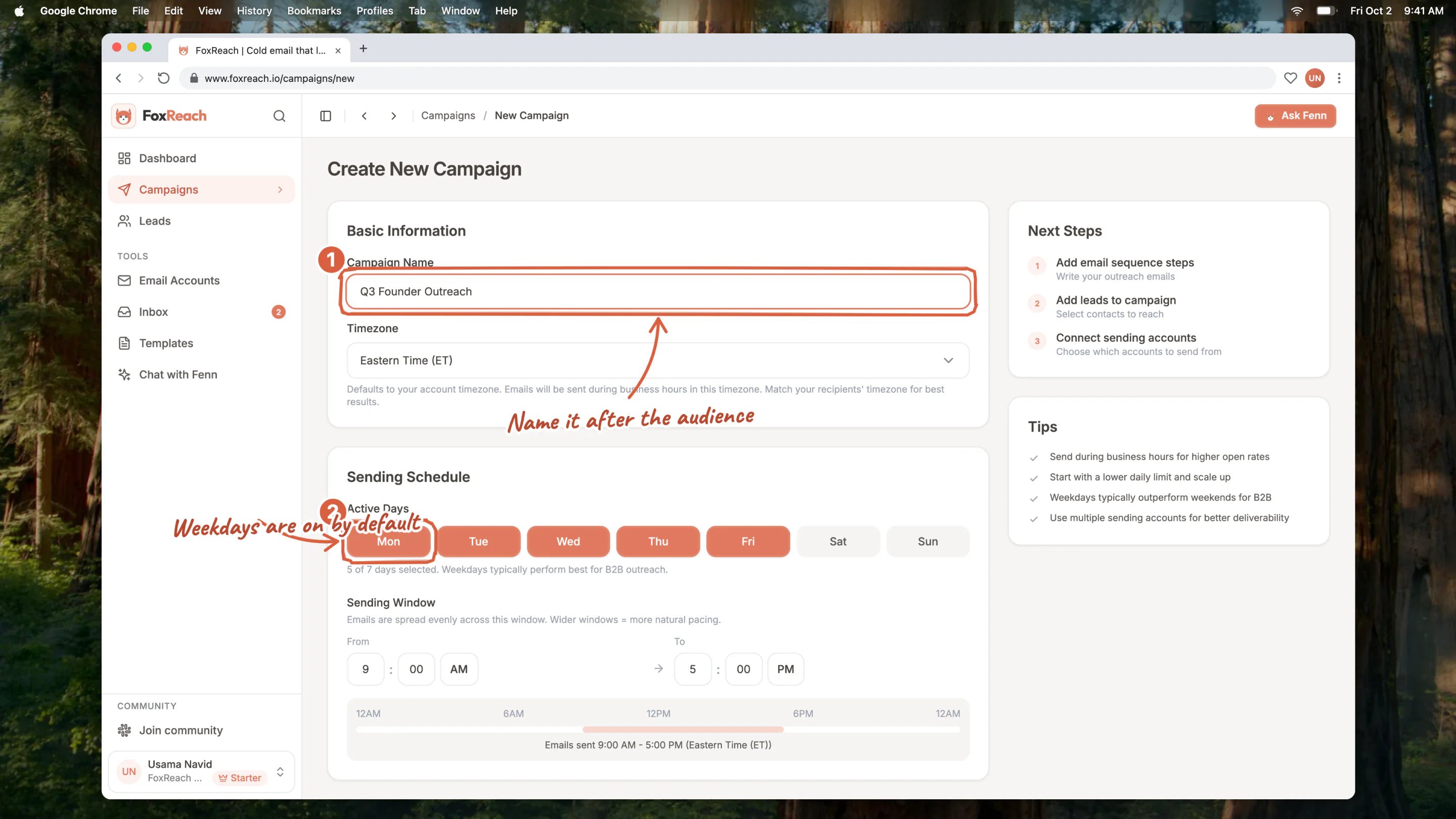The width and height of the screenshot is (1456, 819).
Task: Open the Inbox sidebar item
Action: tap(201, 312)
